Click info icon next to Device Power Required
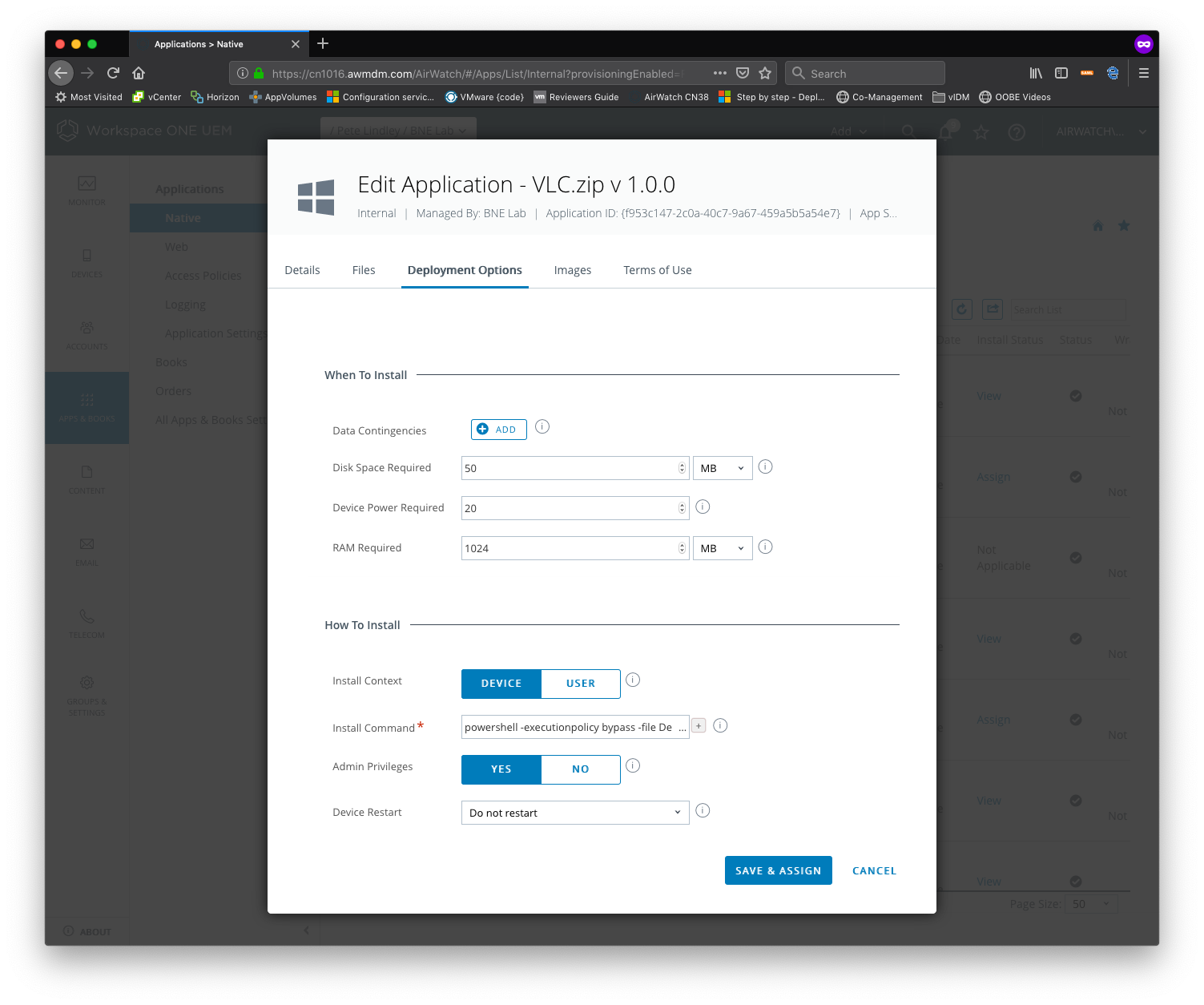This screenshot has height=1005, width=1204. point(703,507)
